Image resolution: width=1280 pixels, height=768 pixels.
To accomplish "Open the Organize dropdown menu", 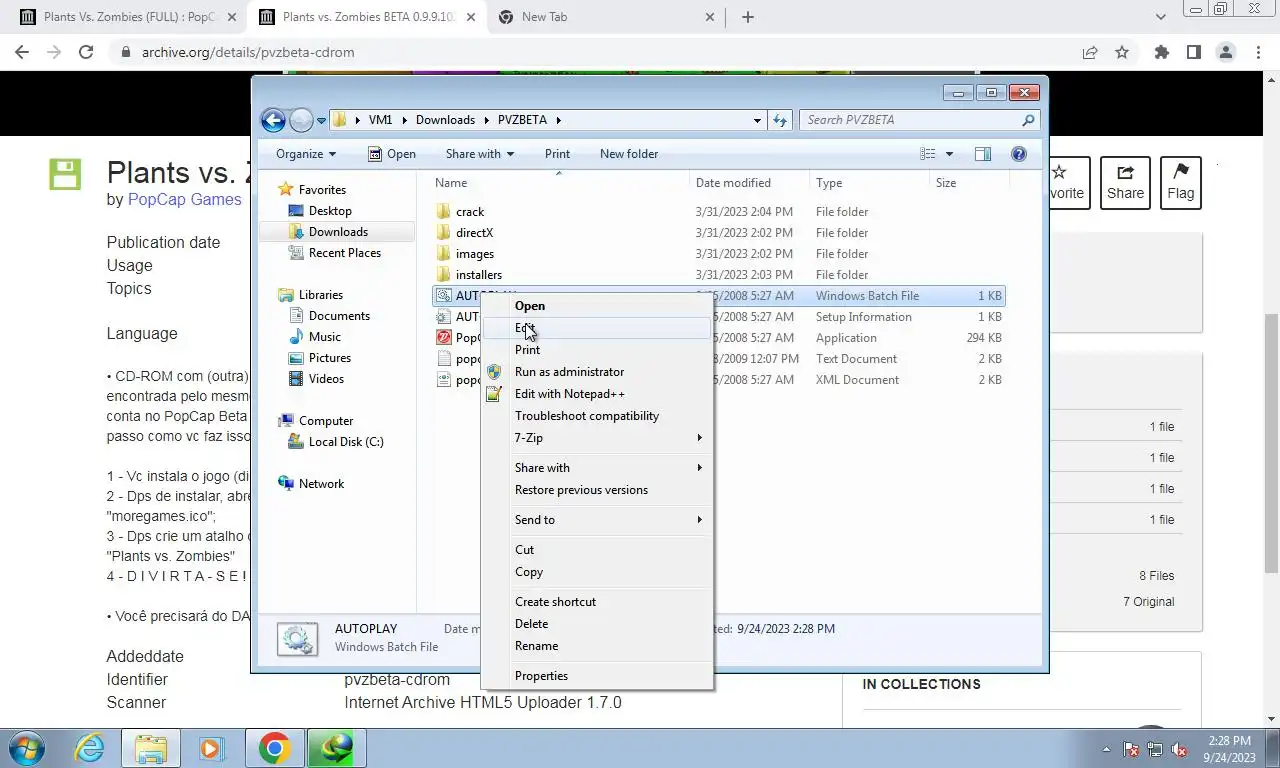I will pyautogui.click(x=306, y=154).
